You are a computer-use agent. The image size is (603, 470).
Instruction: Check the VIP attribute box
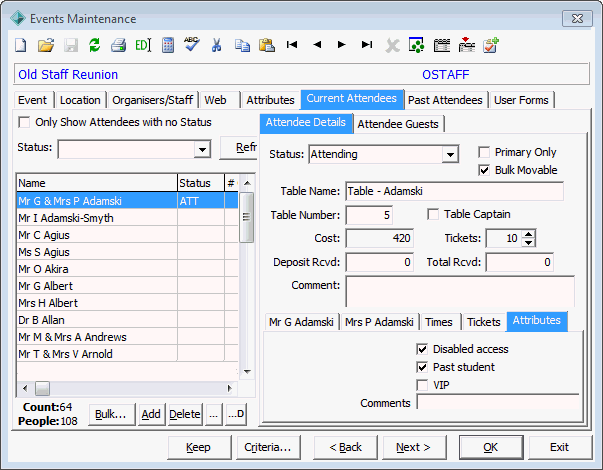click(422, 385)
